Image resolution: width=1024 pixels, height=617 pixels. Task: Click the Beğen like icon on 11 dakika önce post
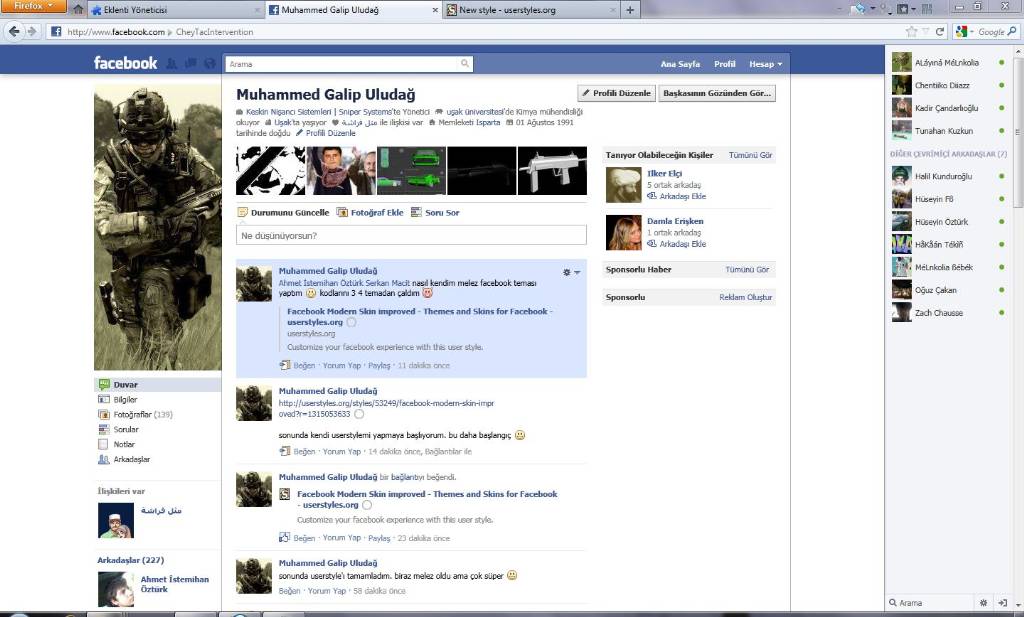(285, 366)
